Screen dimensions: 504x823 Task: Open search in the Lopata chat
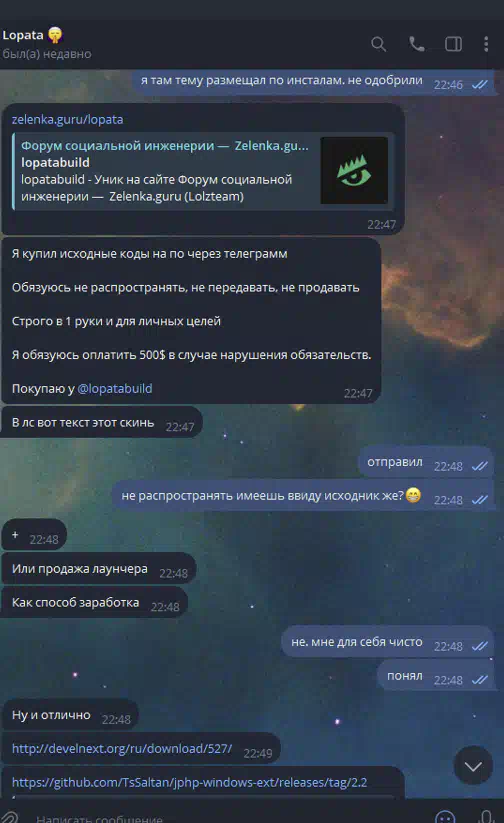coord(378,44)
